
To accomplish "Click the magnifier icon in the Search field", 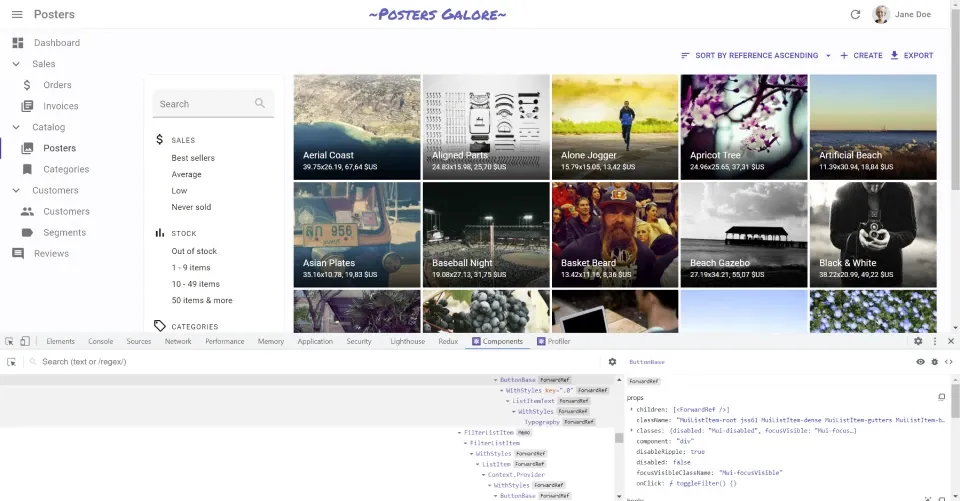I will 260,104.
